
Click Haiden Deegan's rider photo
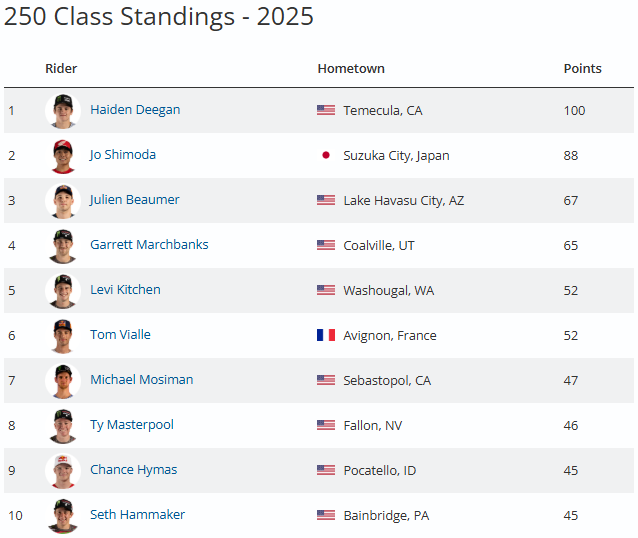point(63,110)
